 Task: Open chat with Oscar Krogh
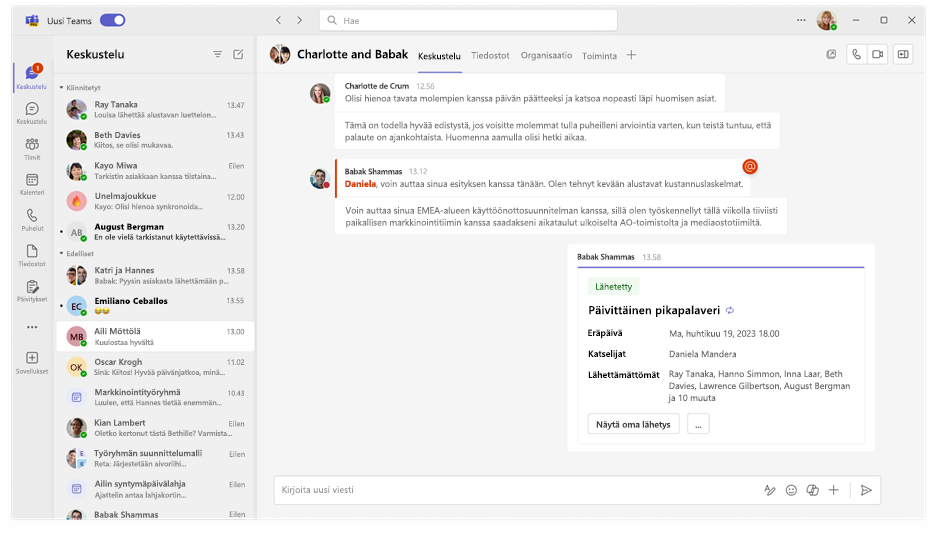pos(155,367)
